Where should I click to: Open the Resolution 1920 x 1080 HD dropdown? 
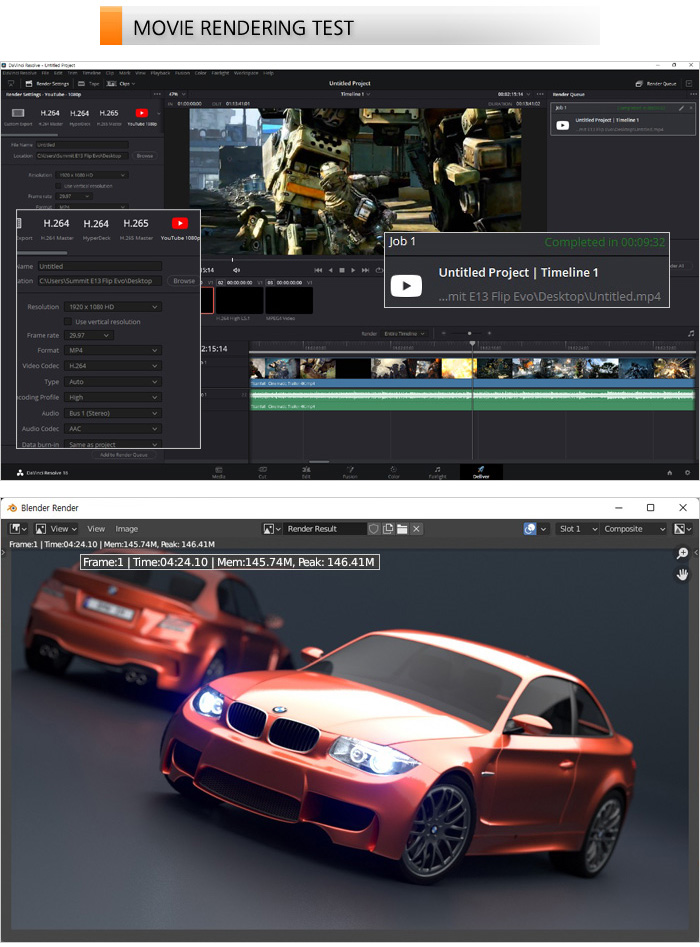92,175
